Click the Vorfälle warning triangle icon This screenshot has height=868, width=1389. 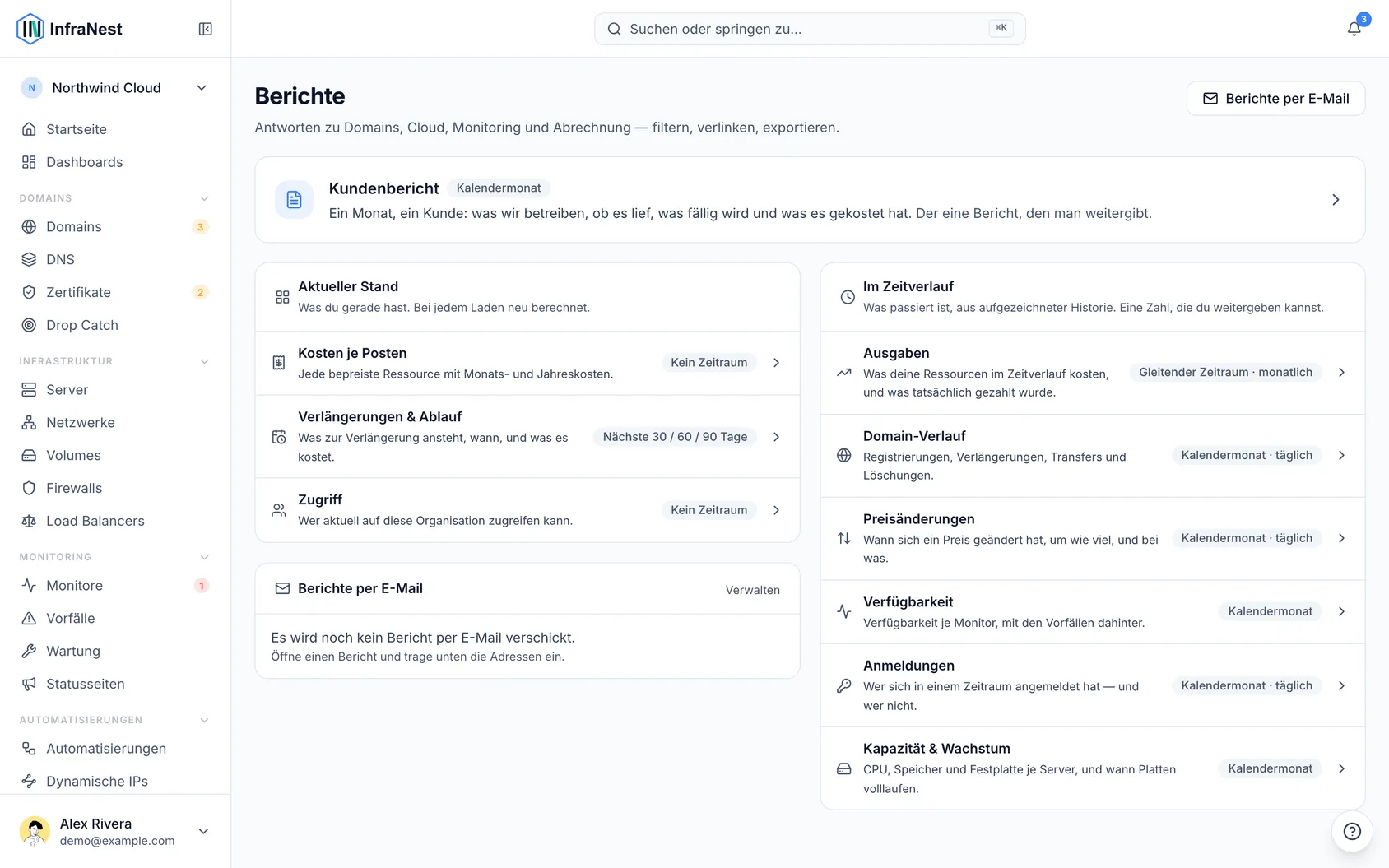29,618
